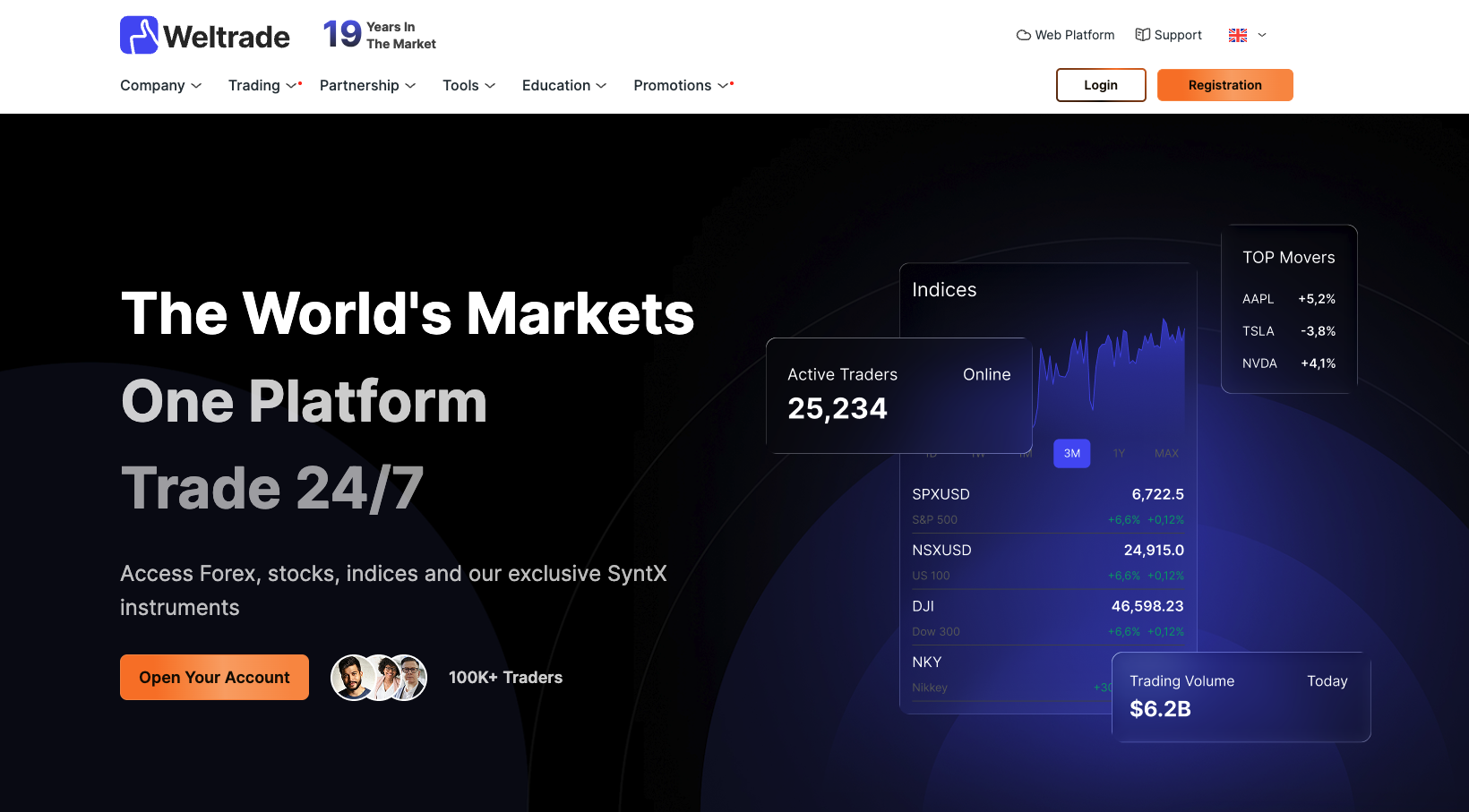Expand the Education menu
The image size is (1469, 812).
click(564, 85)
